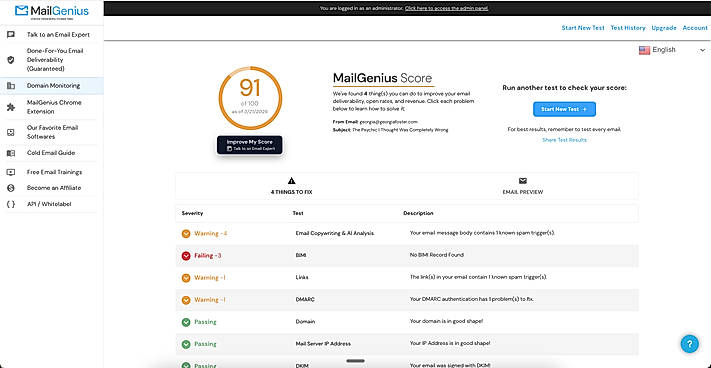Screen dimensions: 711x368
Task: Click the 91 score circle gauge
Action: coord(250,98)
